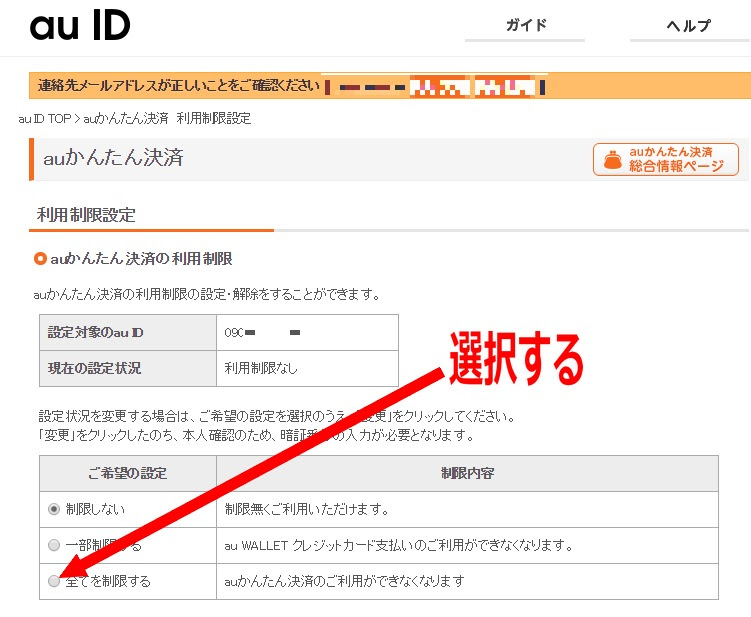
Task: Click the auかんたん決済 page title
Action: pyautogui.click(x=114, y=157)
